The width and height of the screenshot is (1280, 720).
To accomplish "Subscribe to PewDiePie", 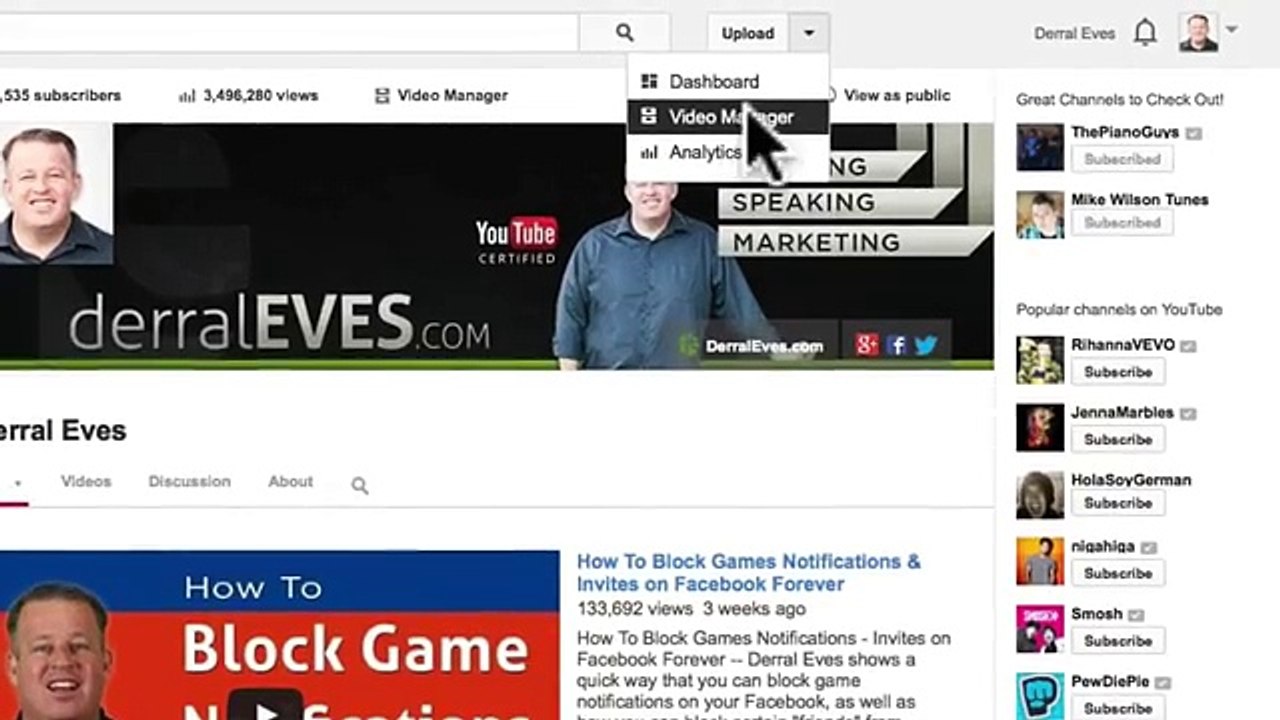I will click(x=1118, y=709).
